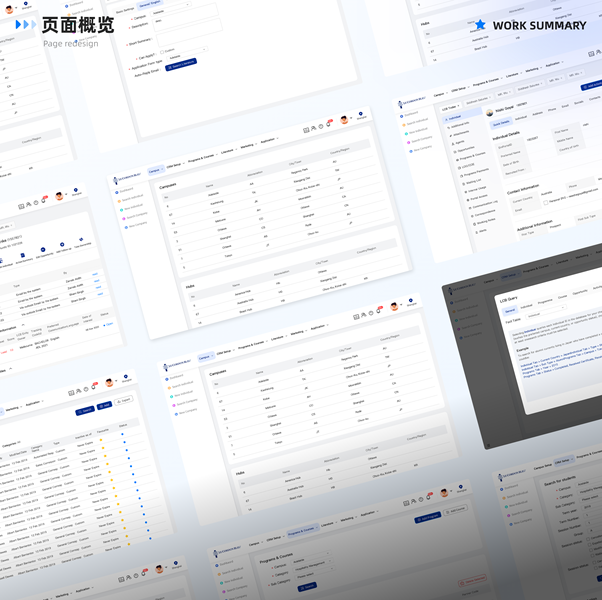This screenshot has width=602, height=600.
Task: Click the red Delete Selected button
Action: pyautogui.click(x=473, y=581)
